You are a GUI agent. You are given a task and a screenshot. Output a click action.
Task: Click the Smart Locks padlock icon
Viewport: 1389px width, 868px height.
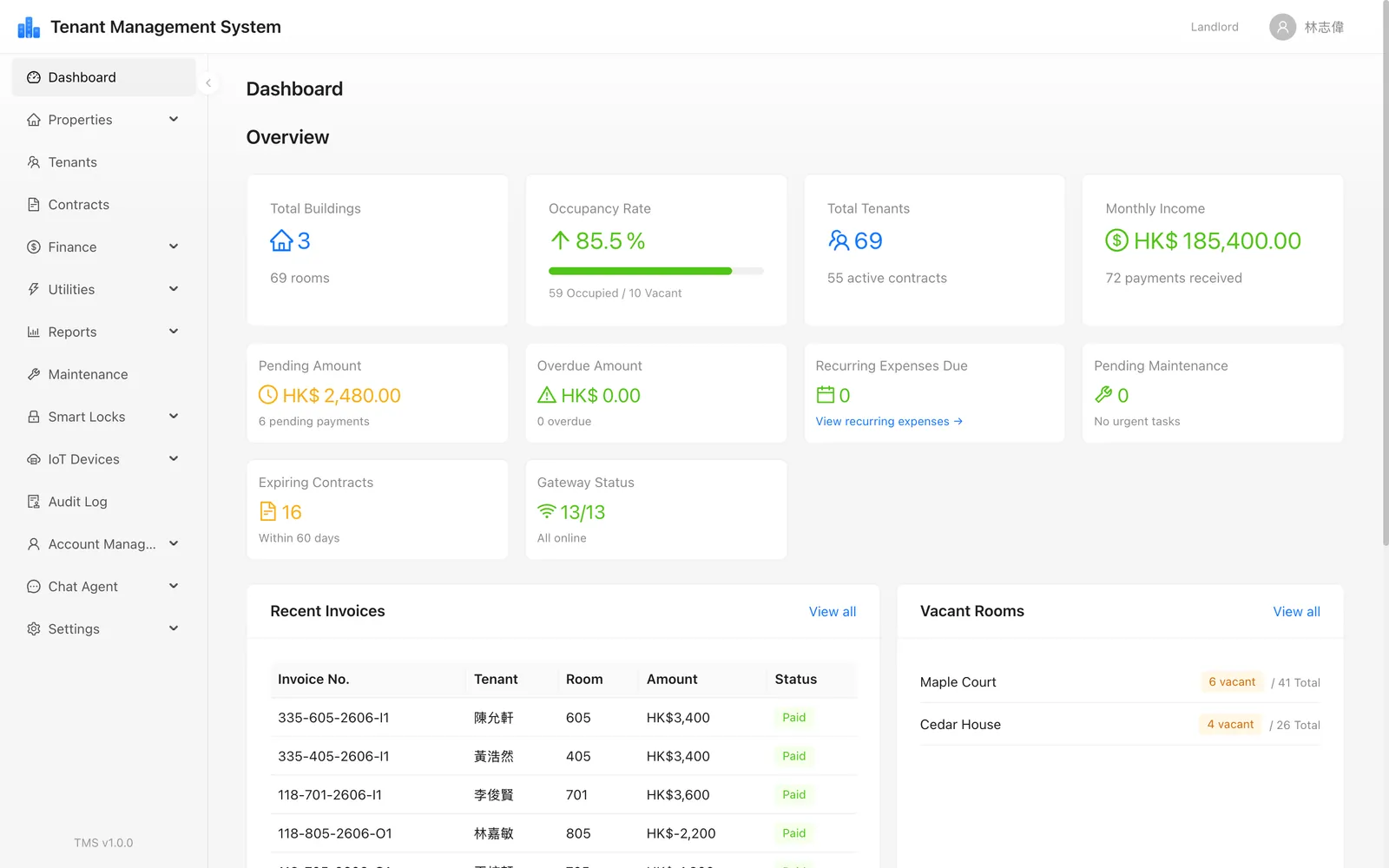tap(34, 417)
